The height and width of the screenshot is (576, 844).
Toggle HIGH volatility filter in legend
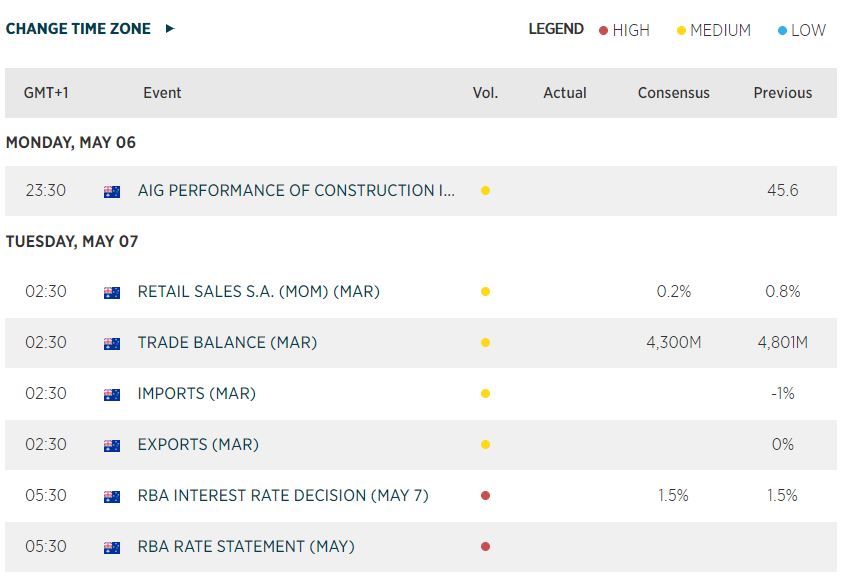[x=624, y=30]
